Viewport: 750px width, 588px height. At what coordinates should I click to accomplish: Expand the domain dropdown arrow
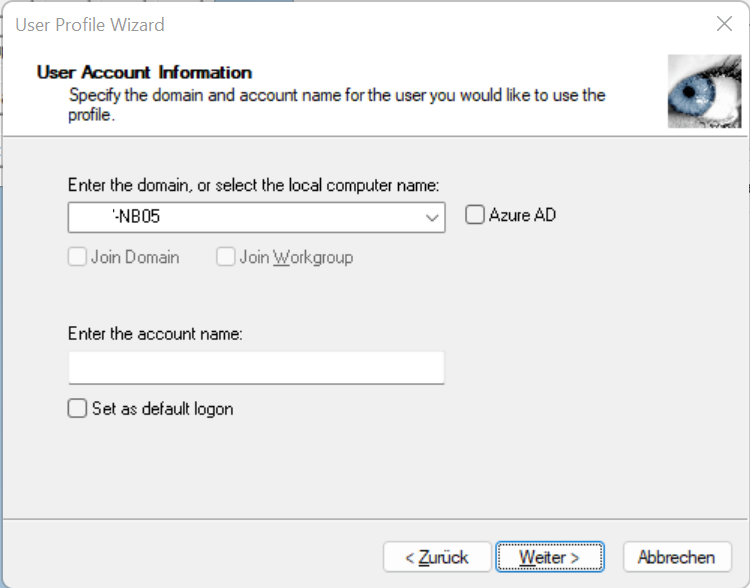point(432,217)
